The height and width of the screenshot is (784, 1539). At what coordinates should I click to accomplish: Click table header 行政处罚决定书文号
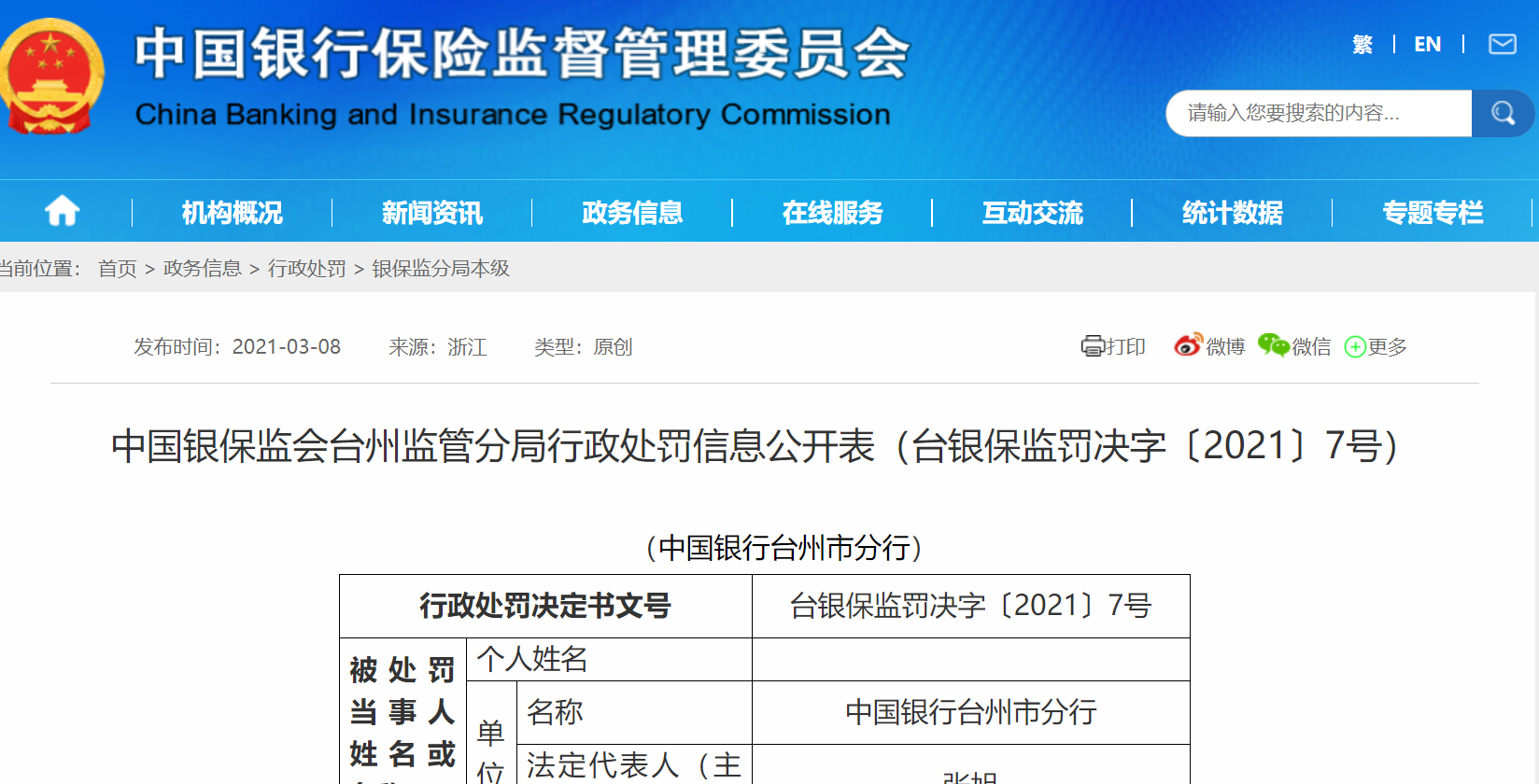click(x=545, y=606)
